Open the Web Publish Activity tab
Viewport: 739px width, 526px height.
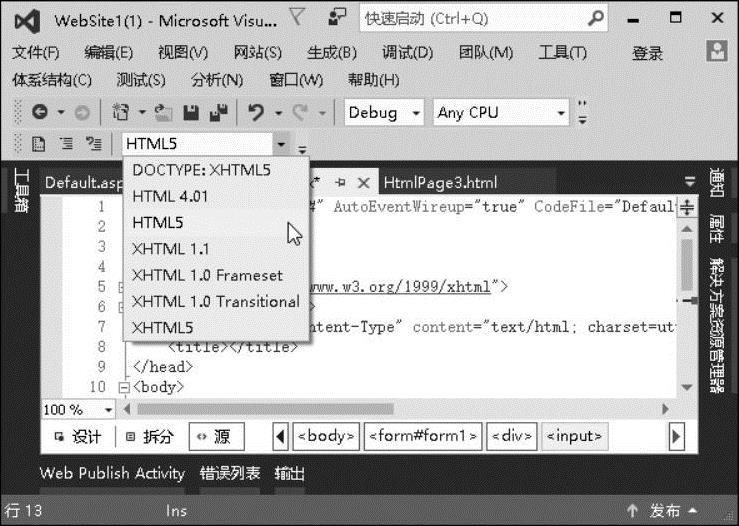(112, 473)
